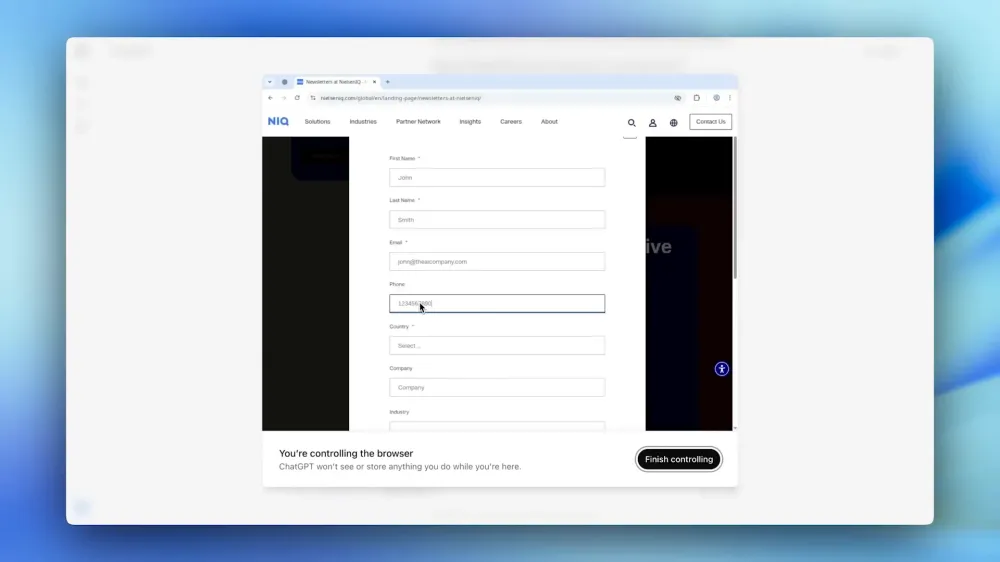Open the user account icon
1000x562 pixels.
[x=652, y=122]
